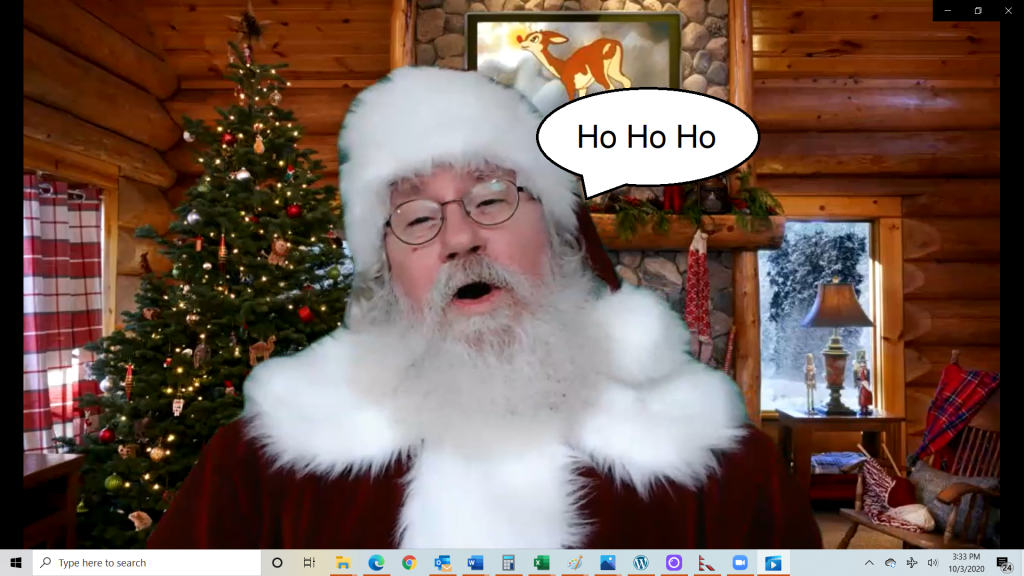Open the Paint palette icon on the taskbar
The width and height of the screenshot is (1024, 576).
point(574,563)
